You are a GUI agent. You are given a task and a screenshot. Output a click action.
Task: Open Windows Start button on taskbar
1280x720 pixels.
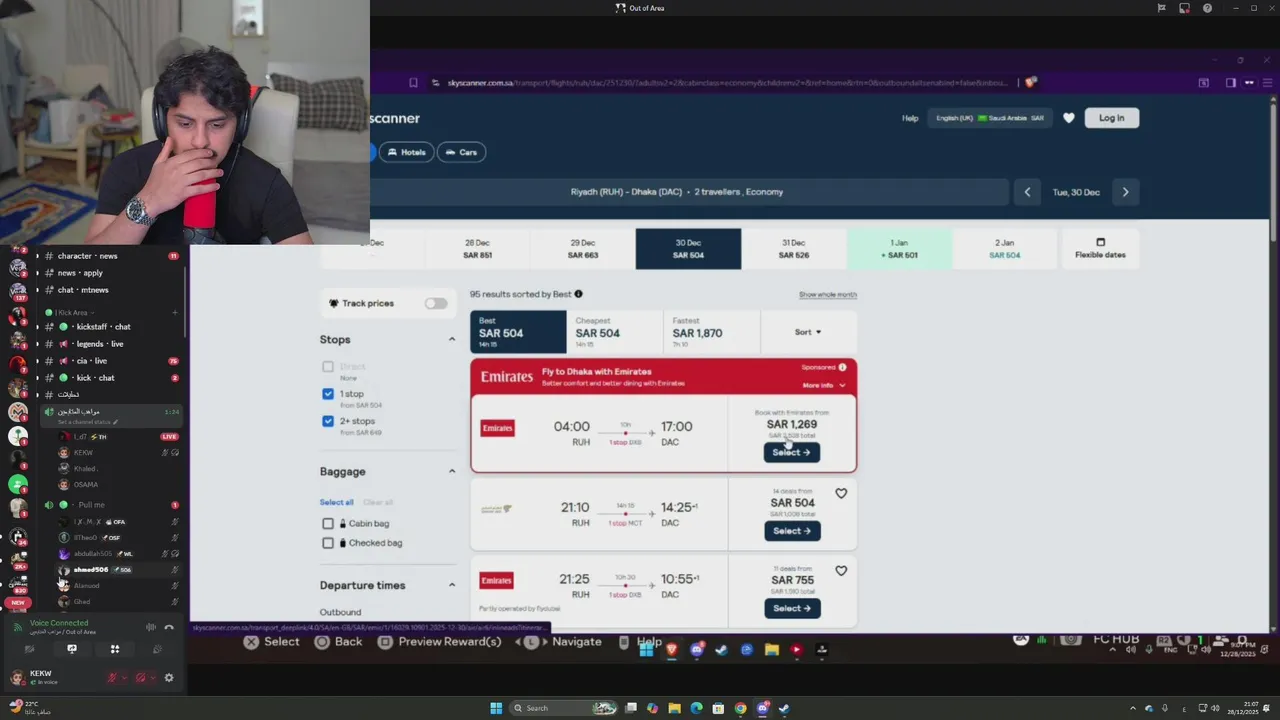click(x=496, y=708)
